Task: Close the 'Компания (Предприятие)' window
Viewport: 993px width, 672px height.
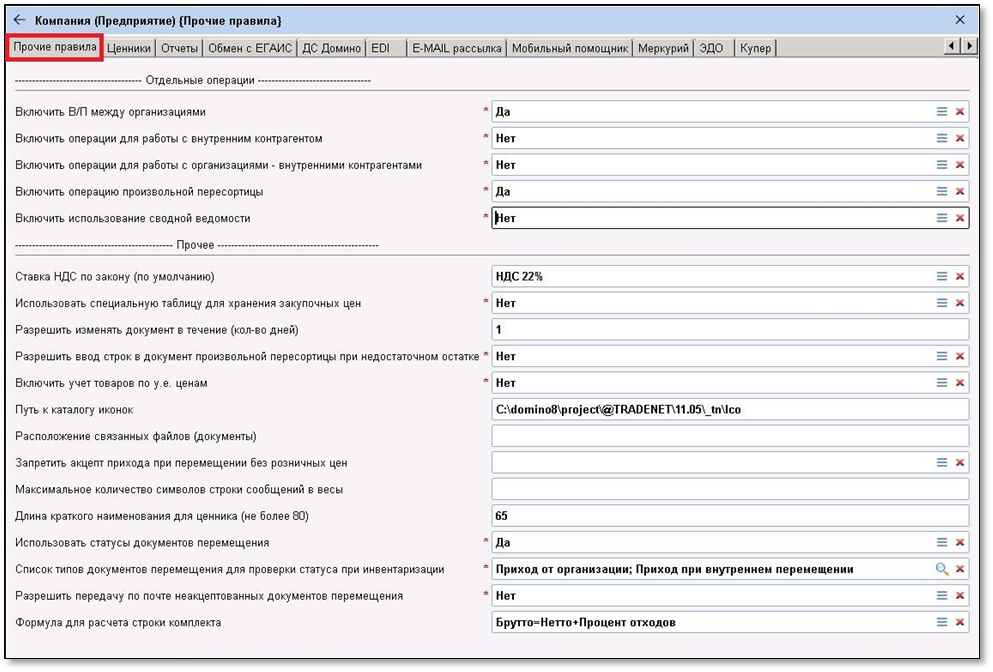Action: tap(960, 20)
